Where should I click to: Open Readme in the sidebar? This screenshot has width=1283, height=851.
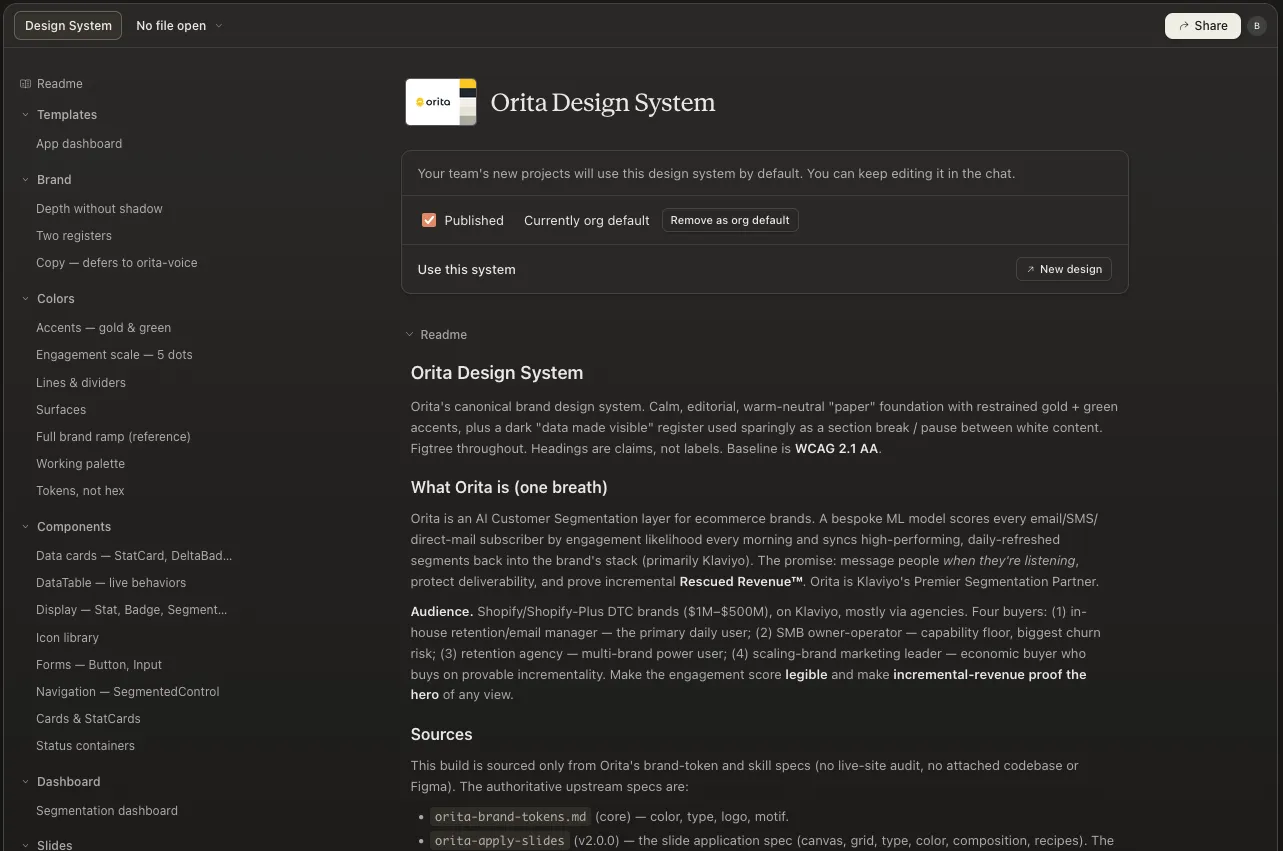[x=60, y=84]
